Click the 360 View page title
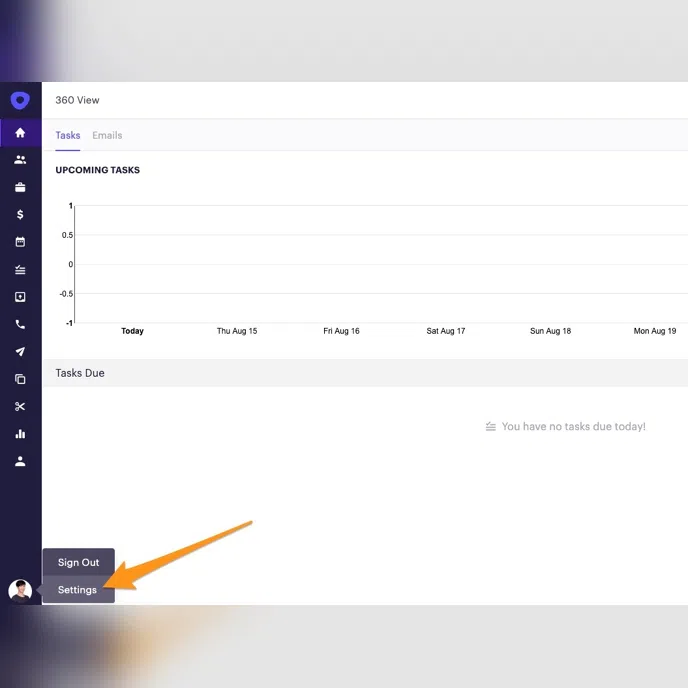Screen dimensions: 688x688 click(77, 100)
